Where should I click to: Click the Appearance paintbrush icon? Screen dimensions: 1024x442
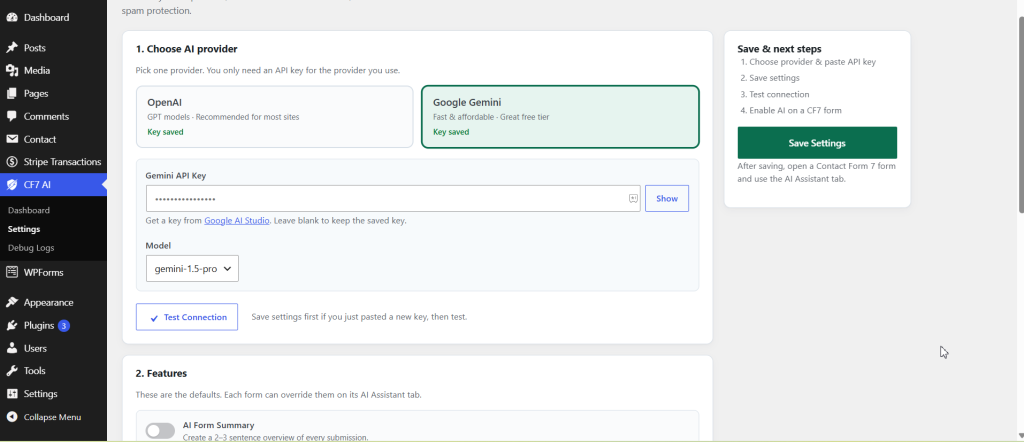pyautogui.click(x=12, y=302)
